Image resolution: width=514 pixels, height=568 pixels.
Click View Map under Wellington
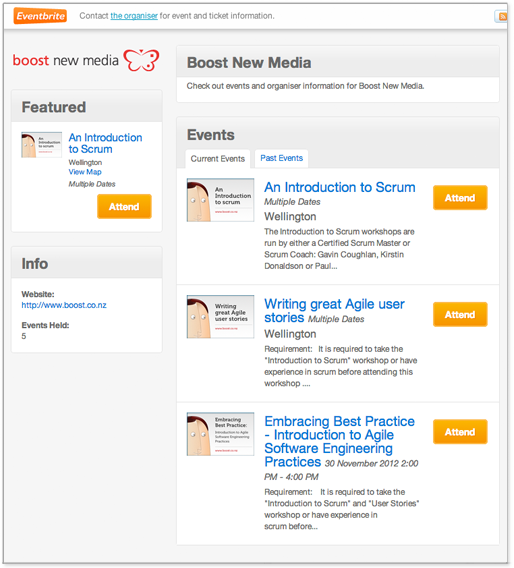coord(85,172)
